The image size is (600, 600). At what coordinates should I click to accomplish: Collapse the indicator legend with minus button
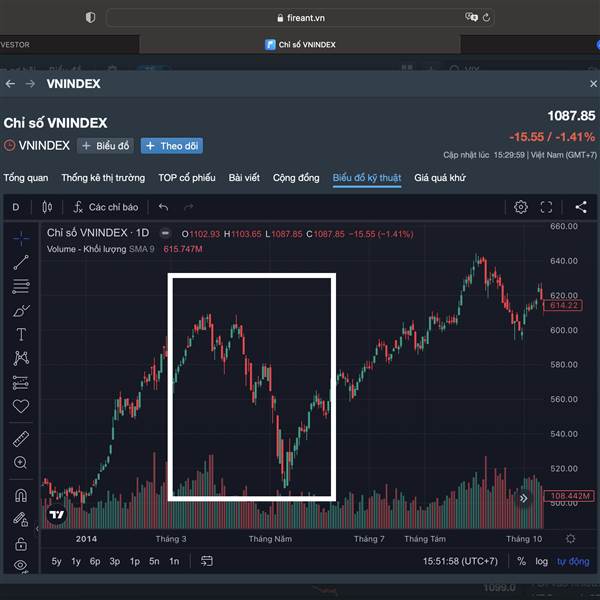[x=165, y=233]
